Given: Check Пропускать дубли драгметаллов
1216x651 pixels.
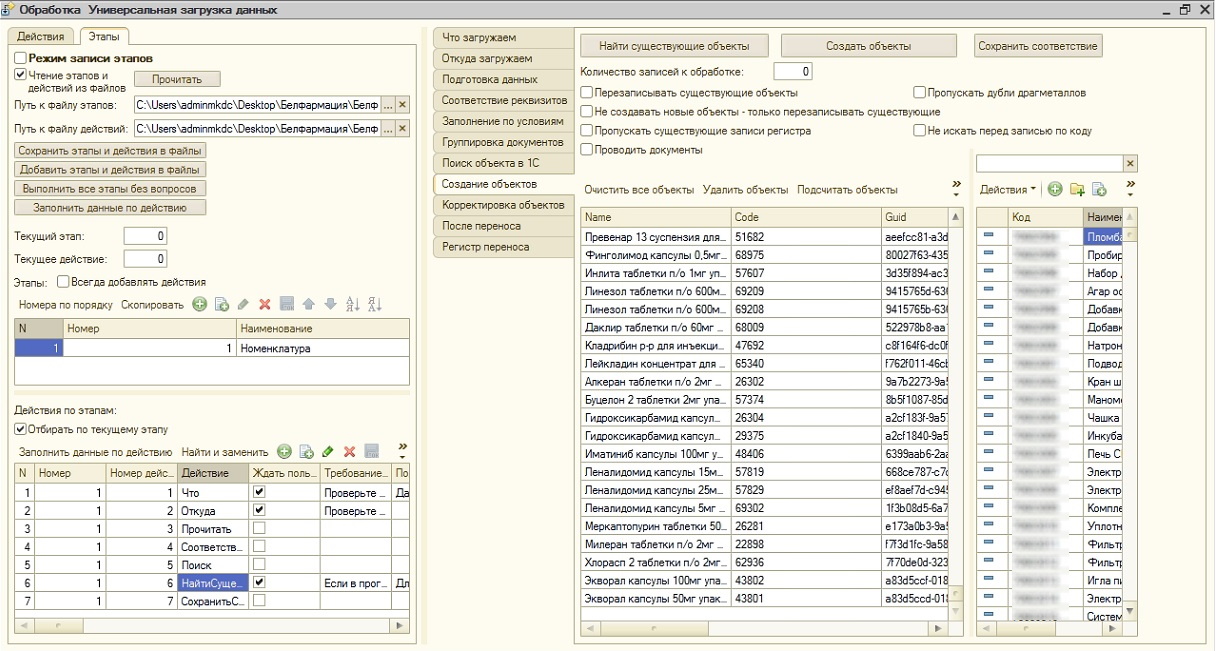Looking at the screenshot, I should (x=919, y=92).
